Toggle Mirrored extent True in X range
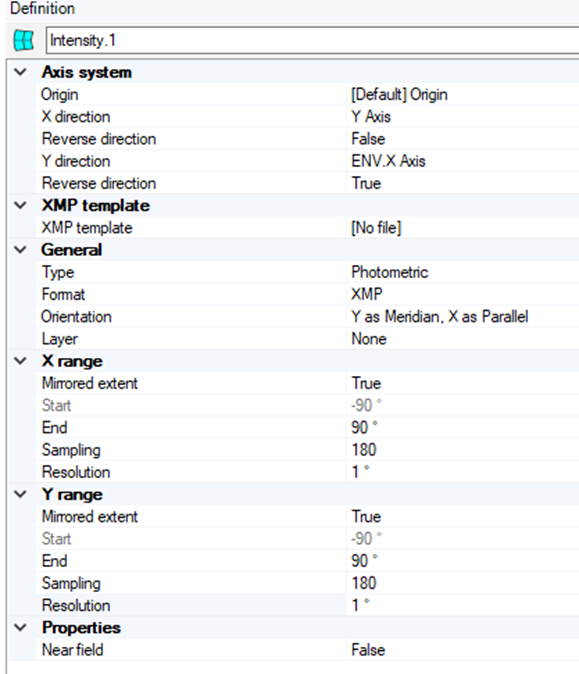Viewport: 579px width, 674px height. tap(463, 383)
